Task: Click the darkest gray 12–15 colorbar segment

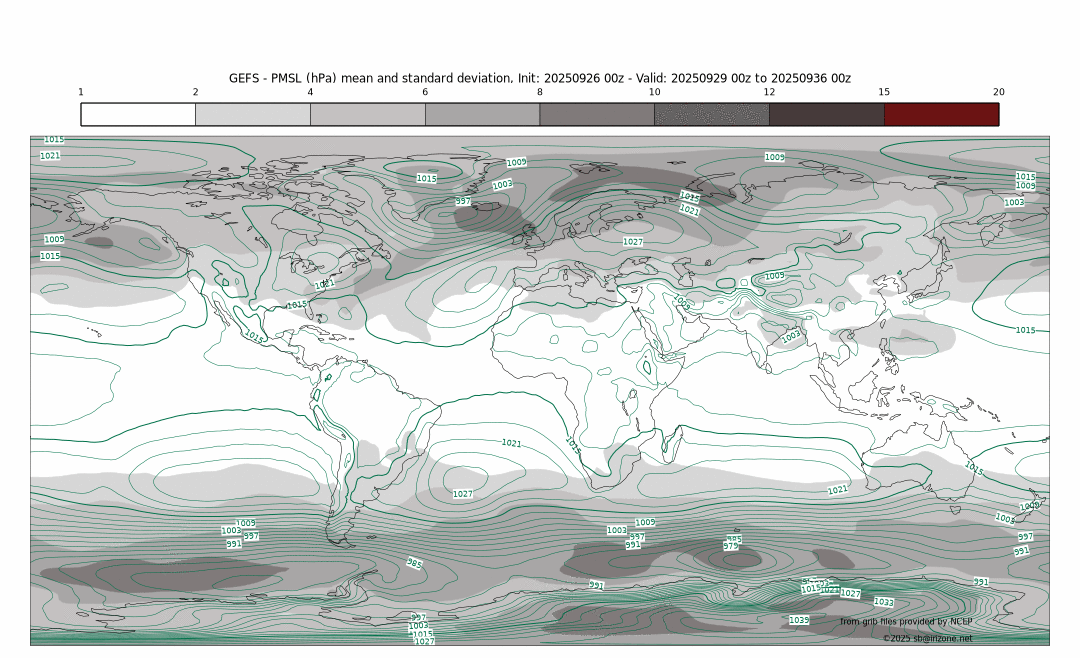Action: pos(826,114)
